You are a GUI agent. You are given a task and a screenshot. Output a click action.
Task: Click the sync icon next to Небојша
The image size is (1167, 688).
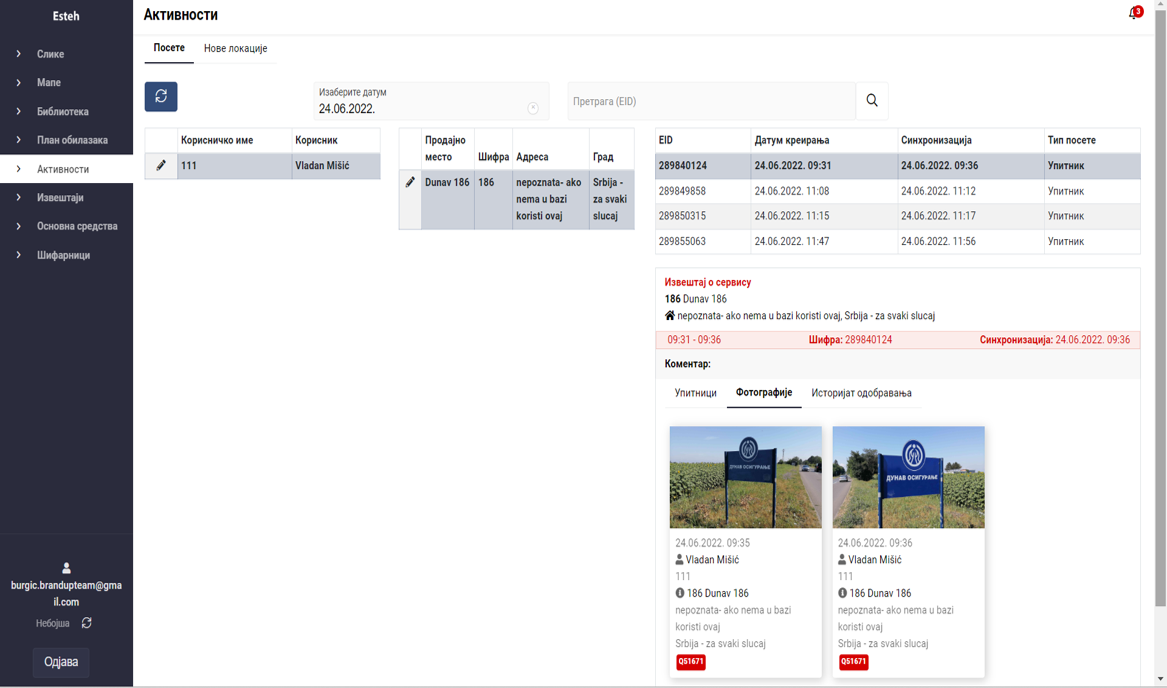point(87,623)
